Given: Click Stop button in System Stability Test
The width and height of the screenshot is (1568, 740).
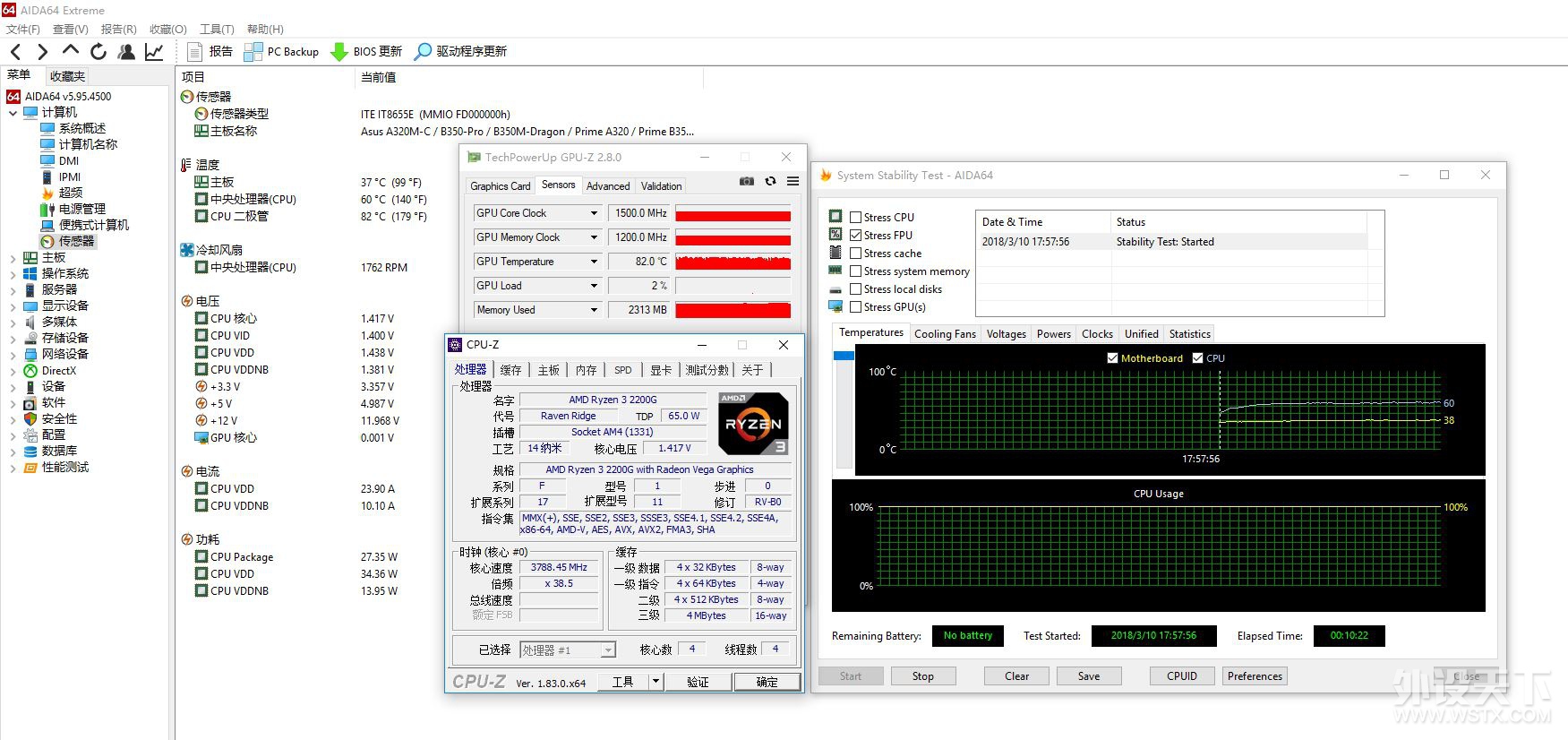Looking at the screenshot, I should 923,676.
